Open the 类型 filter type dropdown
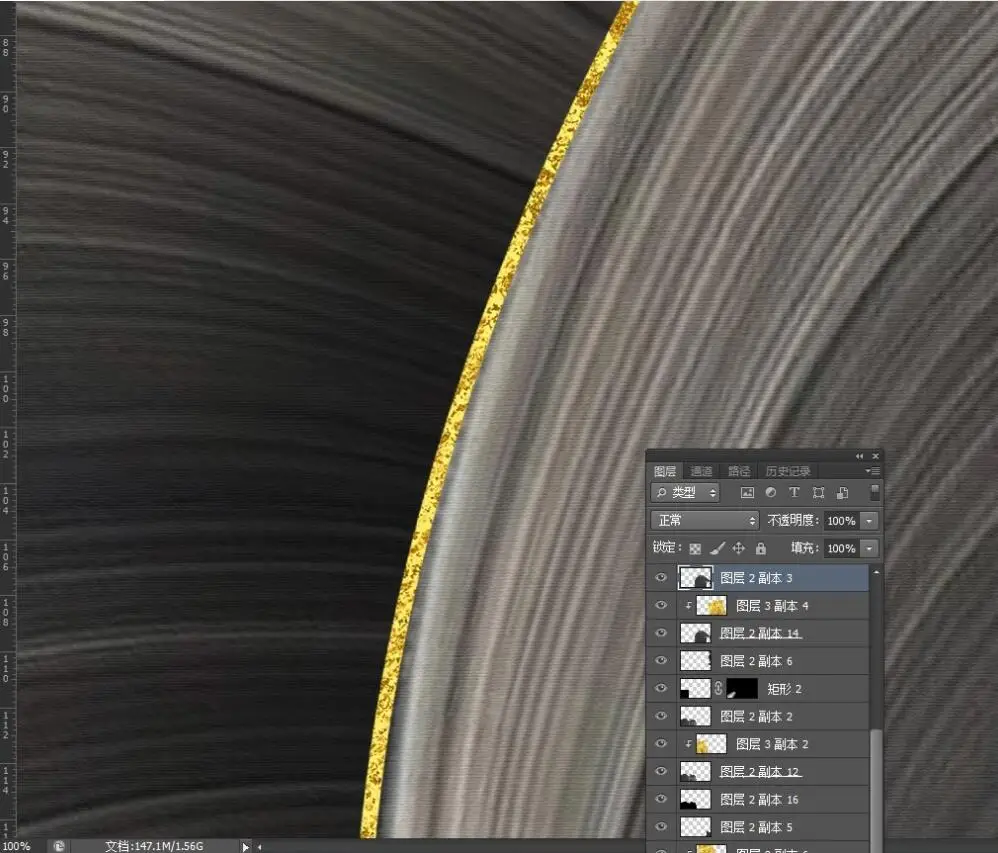The height and width of the screenshot is (853, 998). 685,493
